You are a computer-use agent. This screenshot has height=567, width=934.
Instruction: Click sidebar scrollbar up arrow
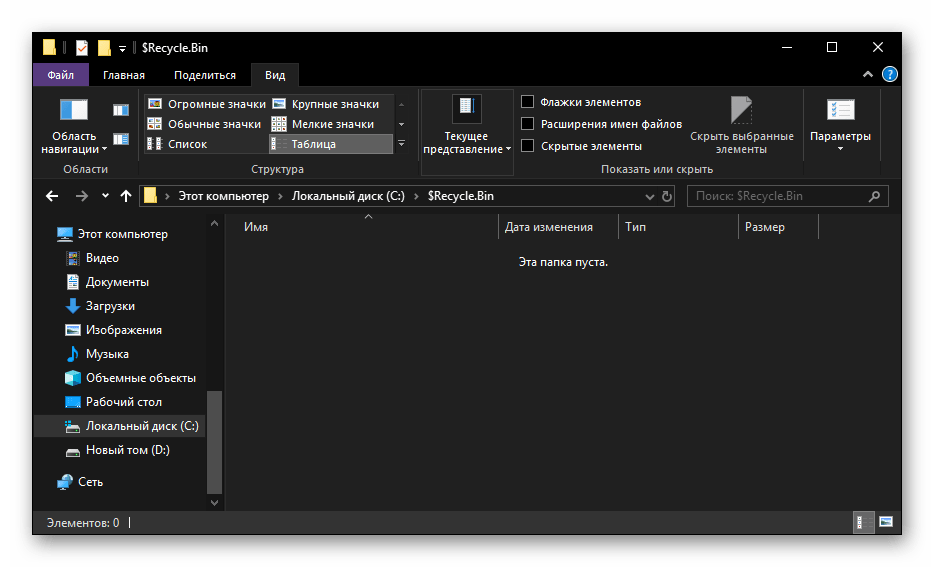click(214, 224)
